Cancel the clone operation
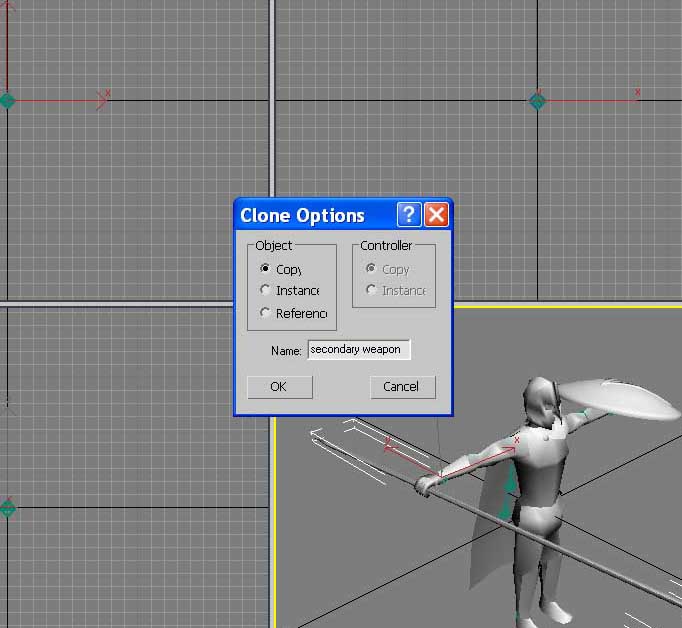The width and height of the screenshot is (682, 628). tap(403, 387)
